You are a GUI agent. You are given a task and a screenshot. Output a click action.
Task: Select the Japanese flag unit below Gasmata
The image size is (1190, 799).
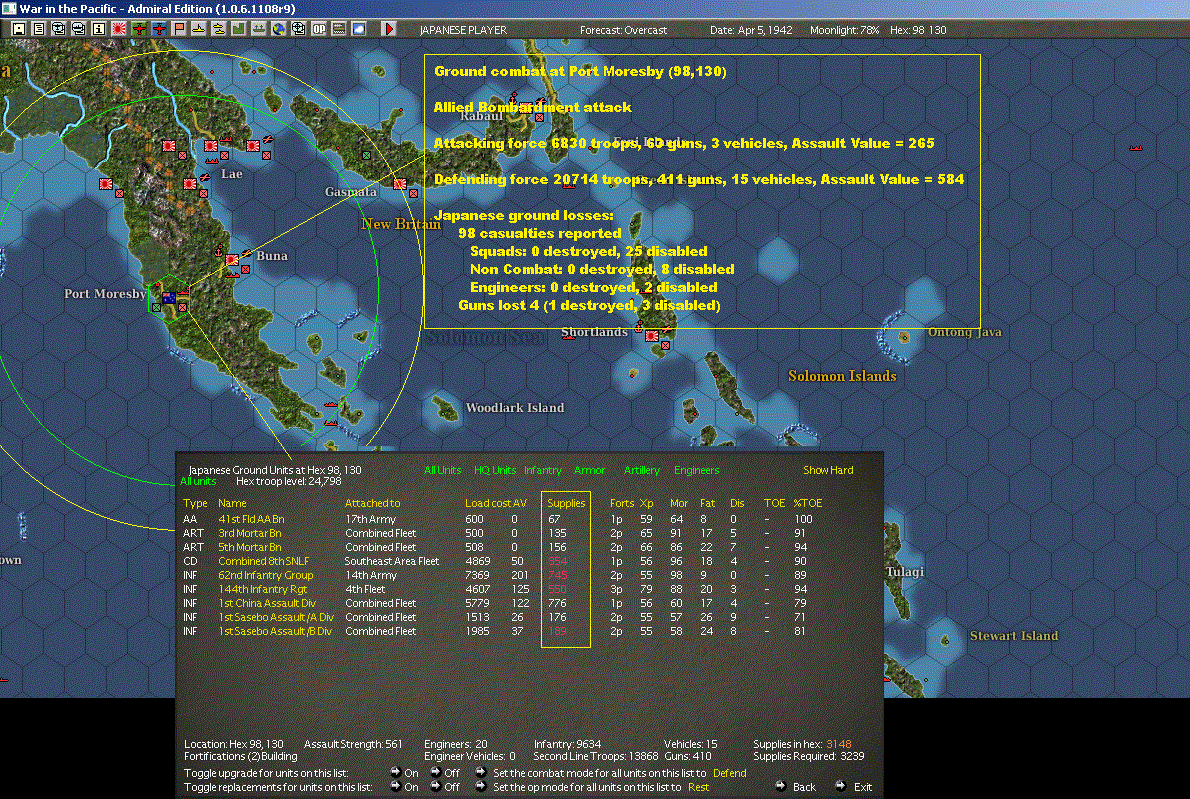[400, 184]
